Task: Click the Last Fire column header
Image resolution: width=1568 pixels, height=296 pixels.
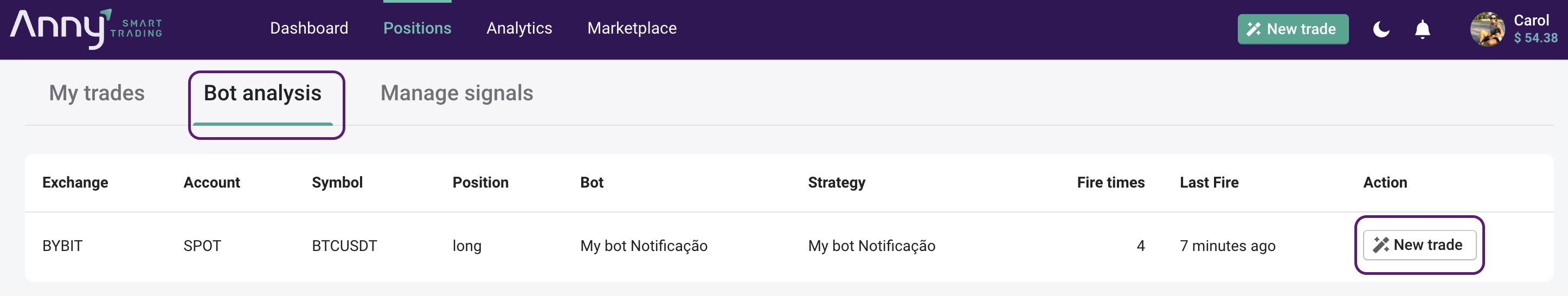Action: tap(1209, 182)
